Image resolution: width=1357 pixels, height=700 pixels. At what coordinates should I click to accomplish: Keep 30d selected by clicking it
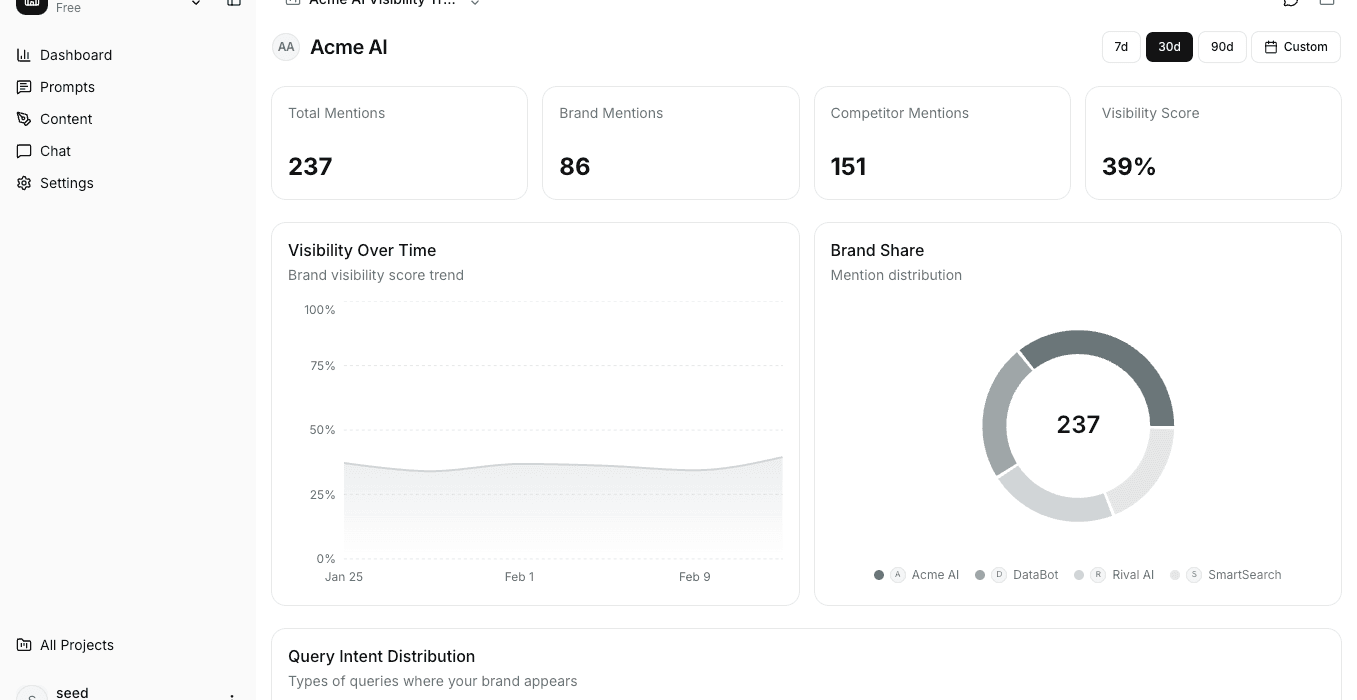(1169, 47)
